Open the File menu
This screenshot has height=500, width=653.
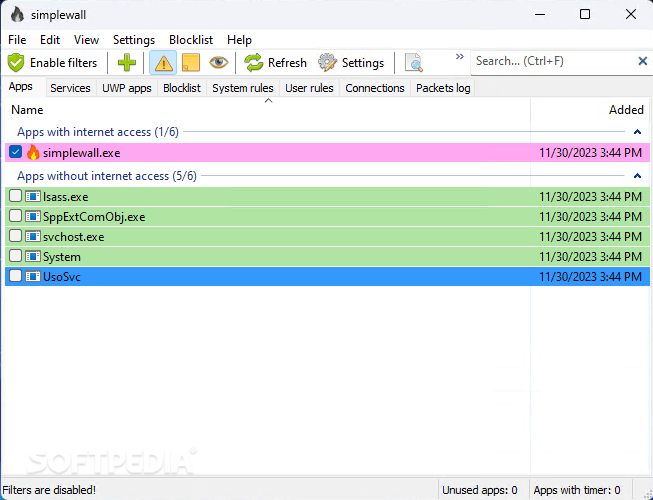coord(17,40)
